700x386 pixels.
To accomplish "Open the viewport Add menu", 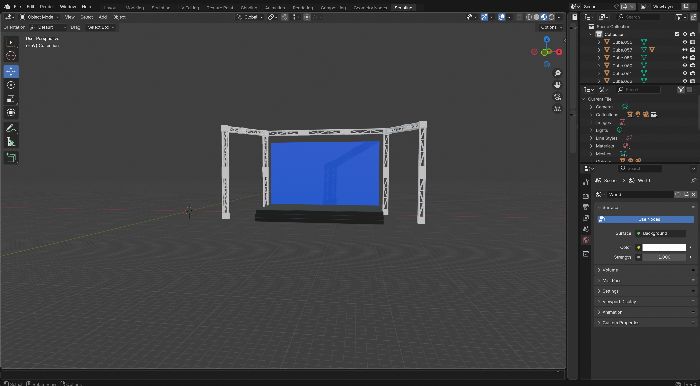I will [x=103, y=17].
